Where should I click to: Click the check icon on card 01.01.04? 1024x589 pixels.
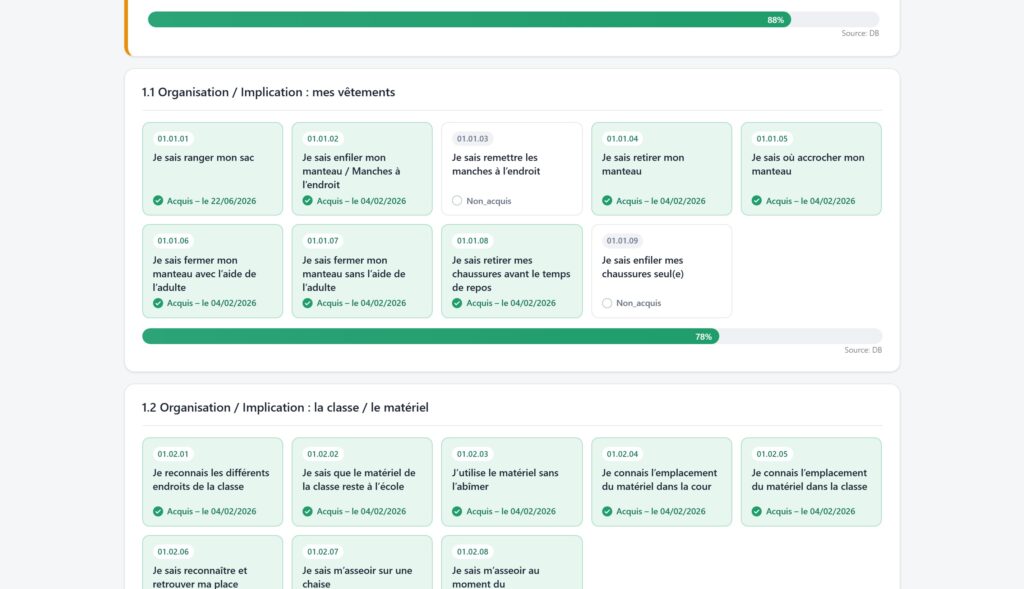[607, 200]
